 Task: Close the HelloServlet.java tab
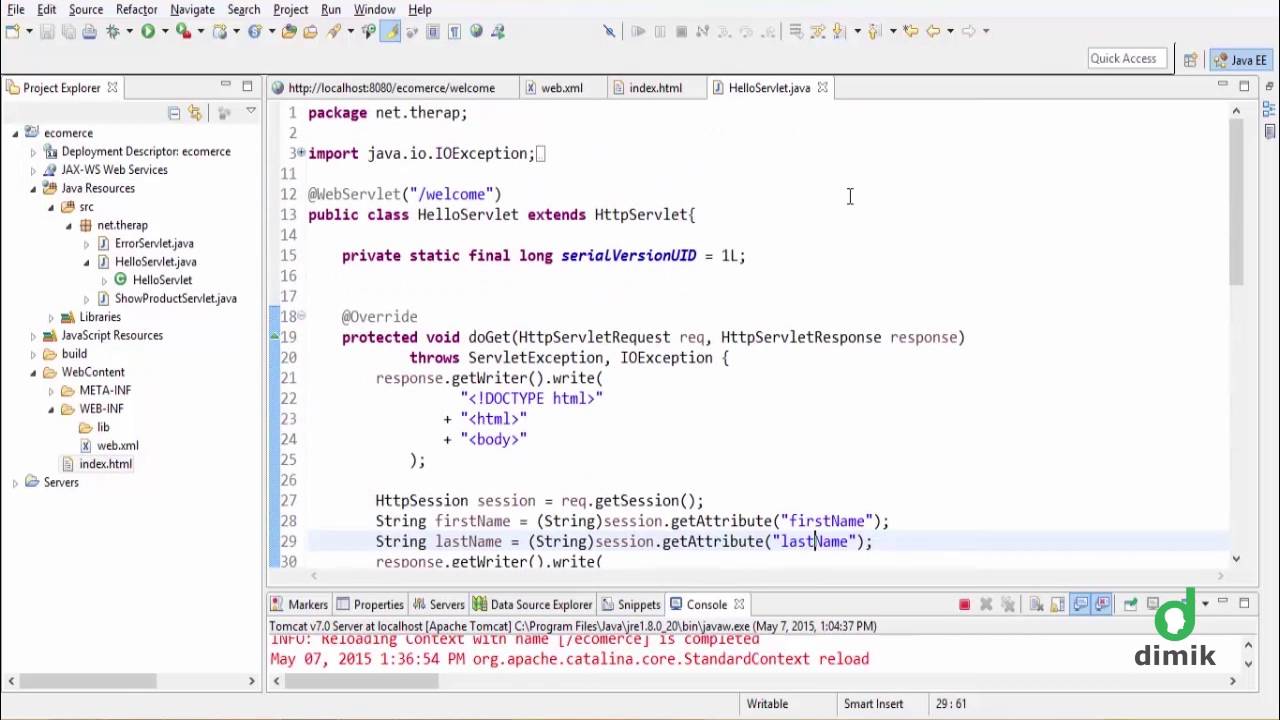click(822, 88)
